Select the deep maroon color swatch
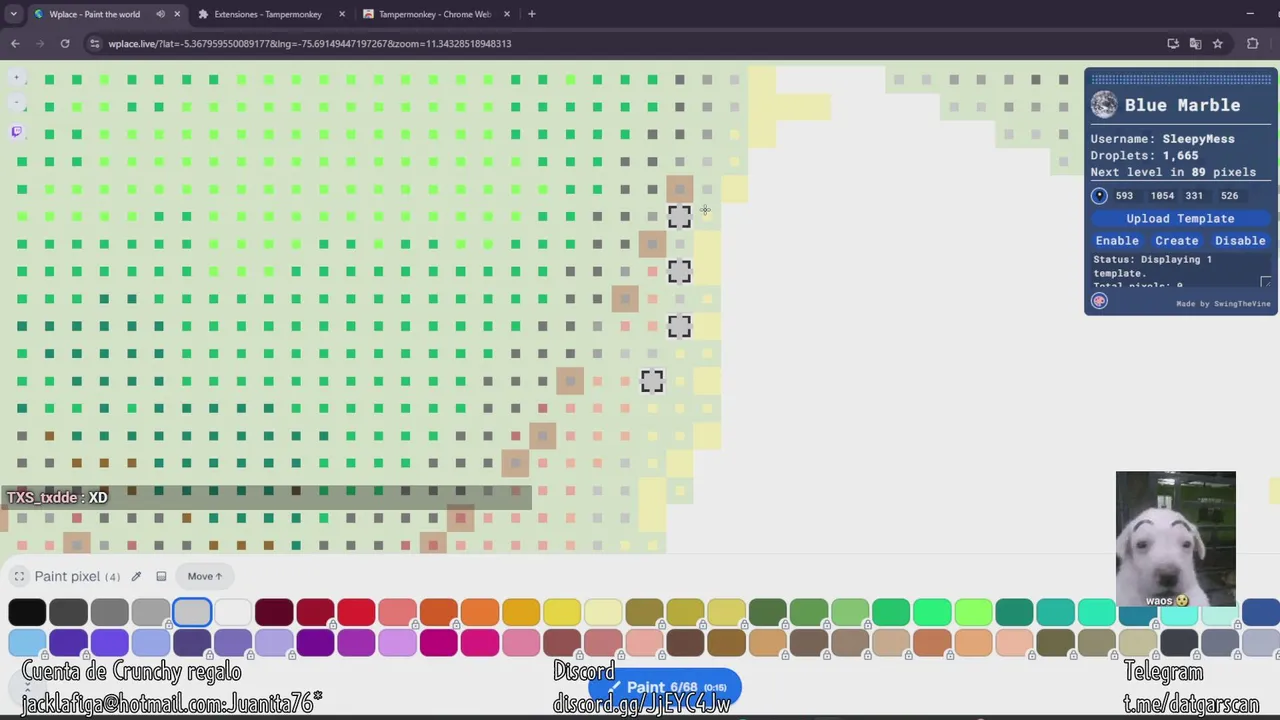The image size is (1280, 720). pyautogui.click(x=273, y=612)
